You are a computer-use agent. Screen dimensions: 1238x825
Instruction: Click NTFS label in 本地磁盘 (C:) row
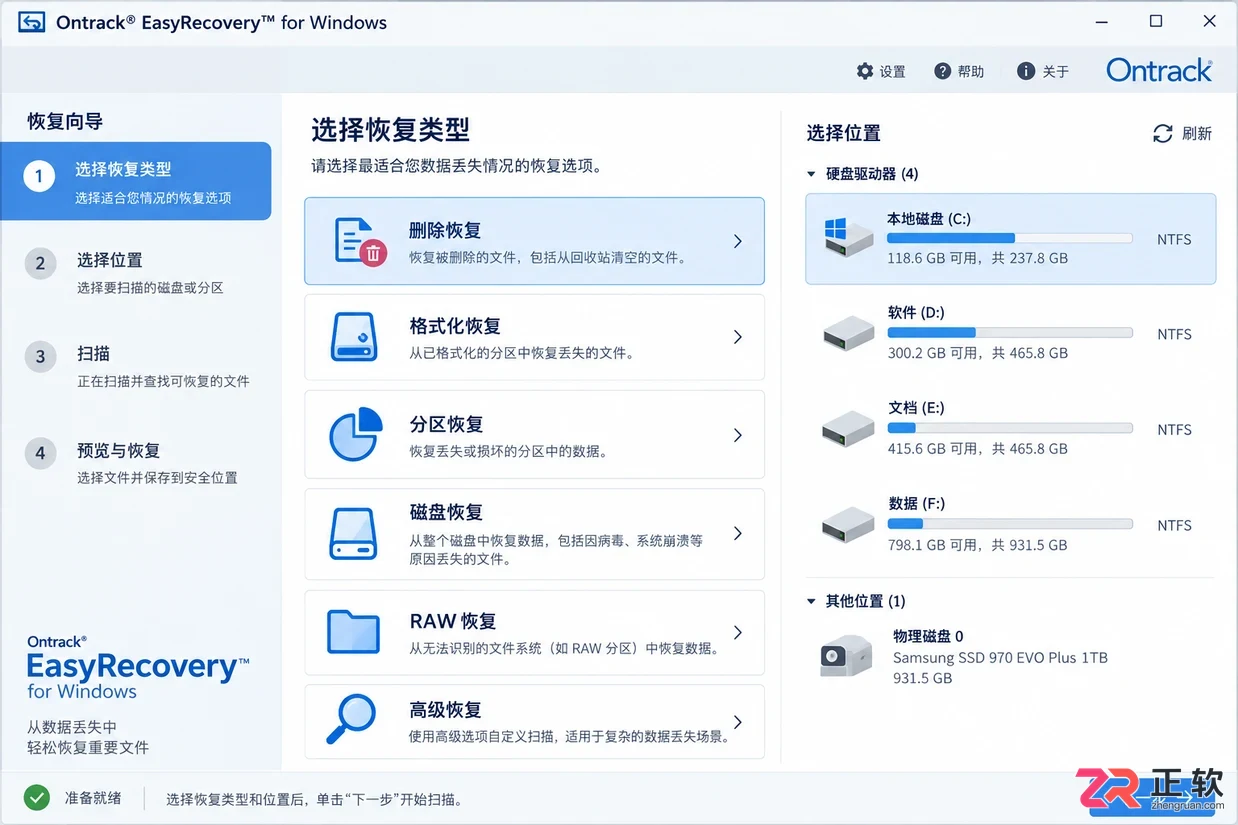[1174, 239]
